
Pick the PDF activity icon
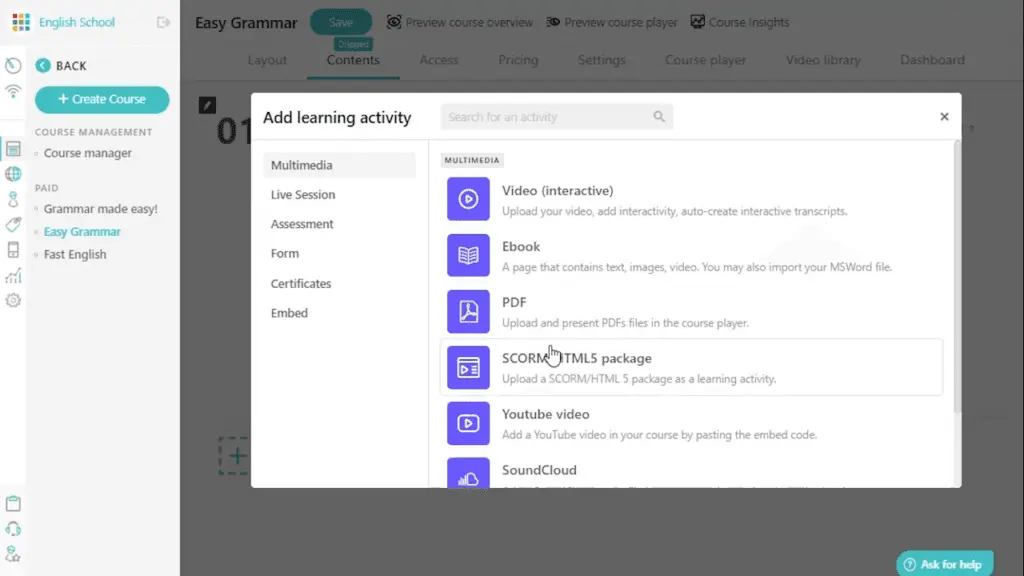[x=468, y=311]
